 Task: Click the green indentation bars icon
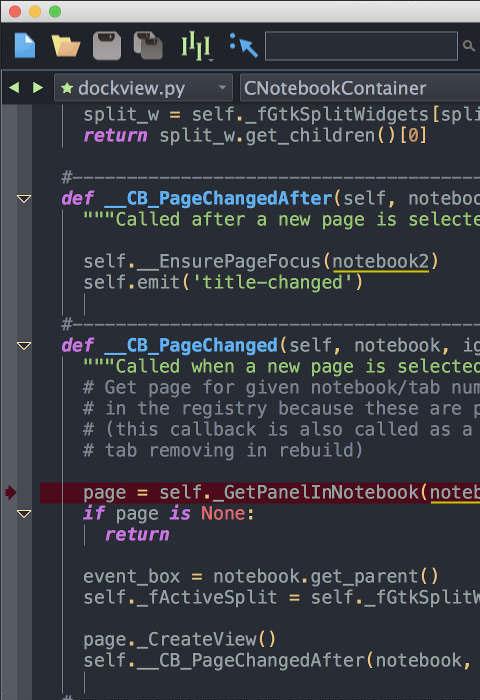coord(196,46)
